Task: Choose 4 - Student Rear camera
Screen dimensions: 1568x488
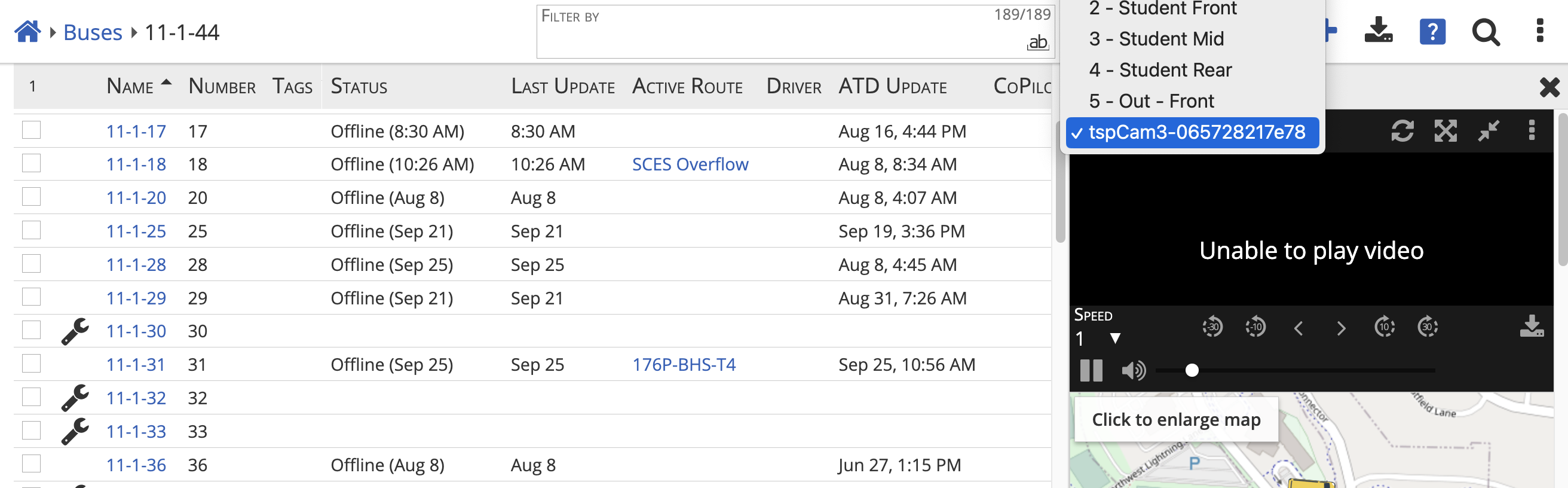Action: tap(1160, 70)
